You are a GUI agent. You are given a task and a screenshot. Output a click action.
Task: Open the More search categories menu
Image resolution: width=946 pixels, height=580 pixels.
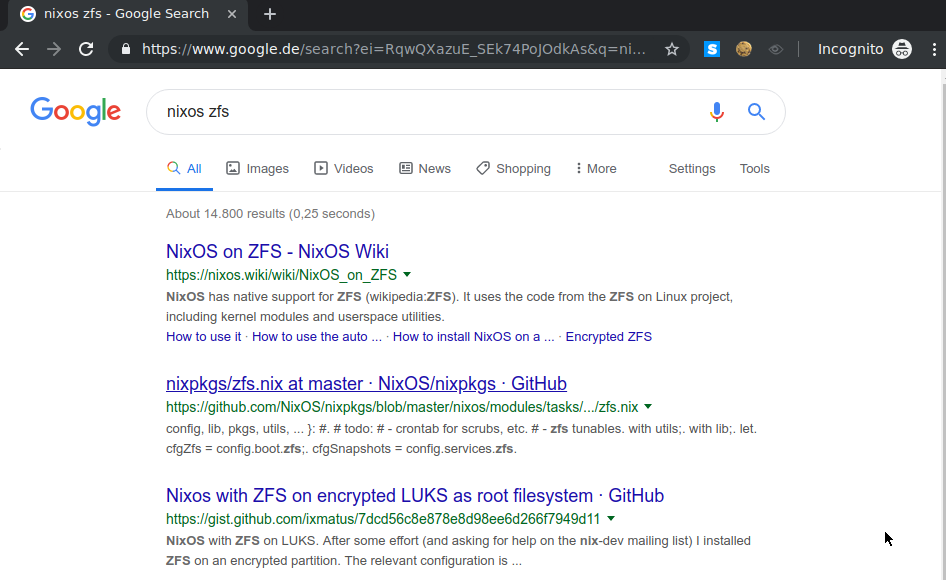596,169
